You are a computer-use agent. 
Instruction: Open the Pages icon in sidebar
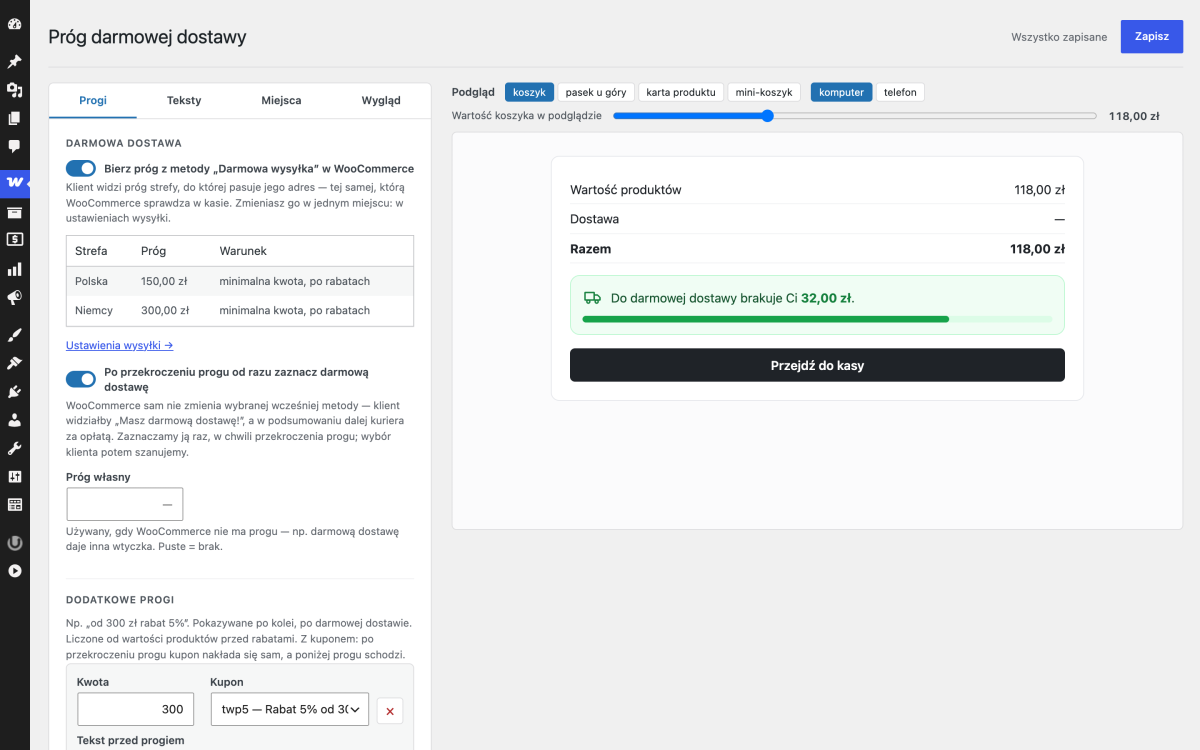pyautogui.click(x=14, y=118)
